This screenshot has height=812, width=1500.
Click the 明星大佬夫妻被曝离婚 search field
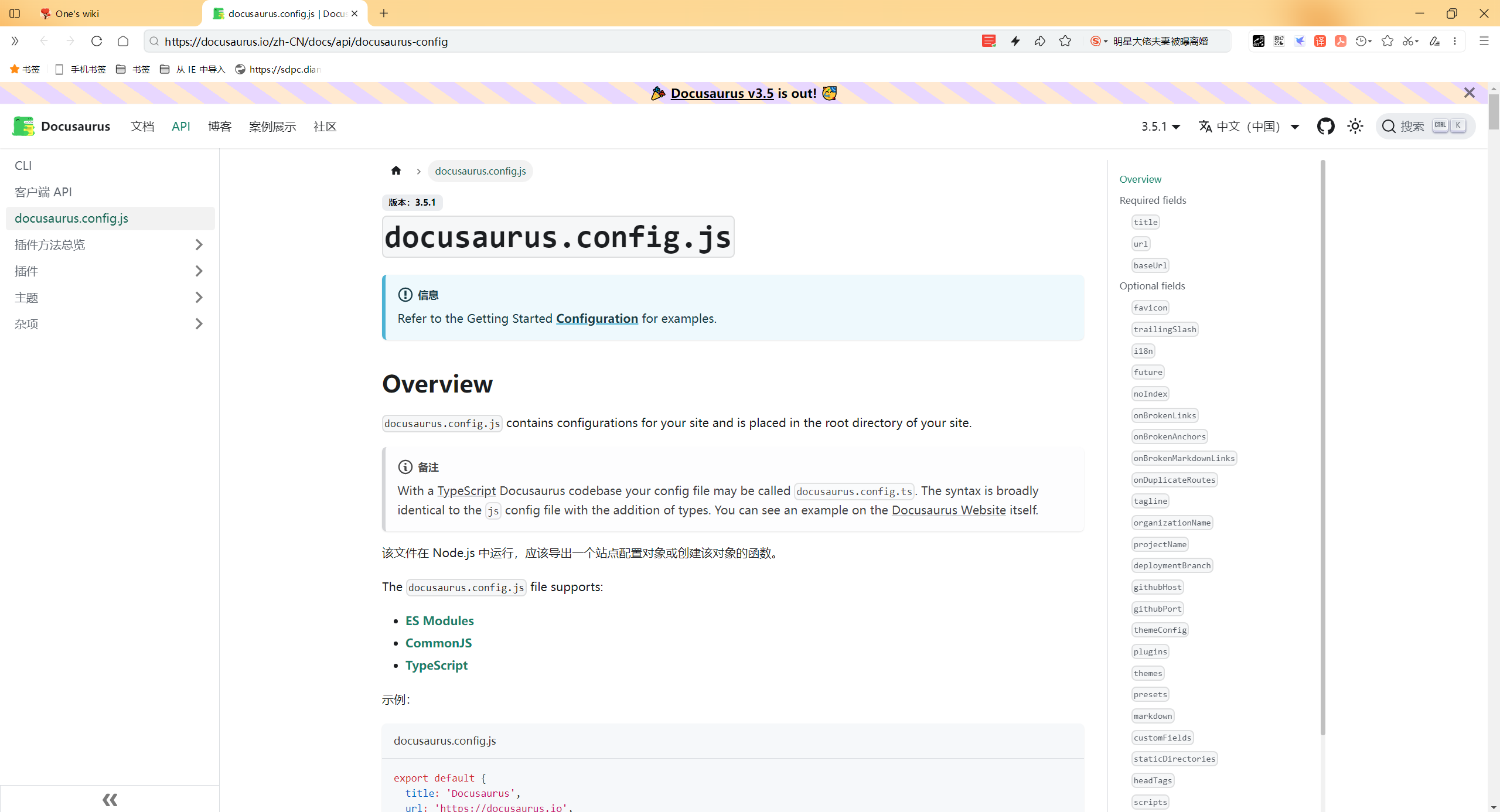[1160, 41]
